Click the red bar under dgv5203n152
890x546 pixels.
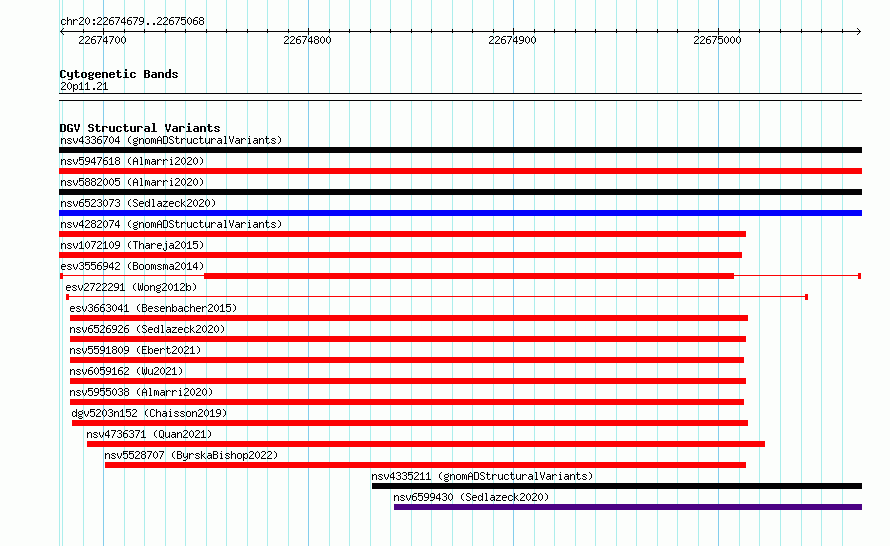410,423
